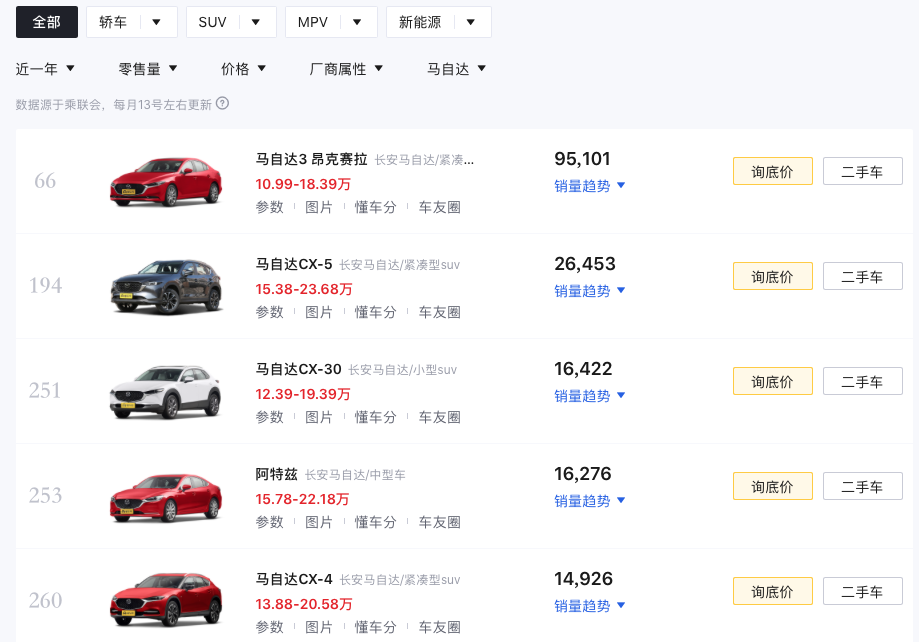Screen dimensions: 919x642
Task: Open 懂车分 for 马自达CX-4
Action: coord(376,627)
